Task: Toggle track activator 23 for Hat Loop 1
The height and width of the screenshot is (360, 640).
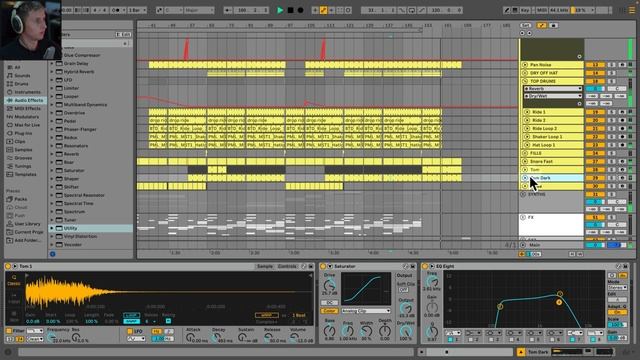Action: click(595, 145)
